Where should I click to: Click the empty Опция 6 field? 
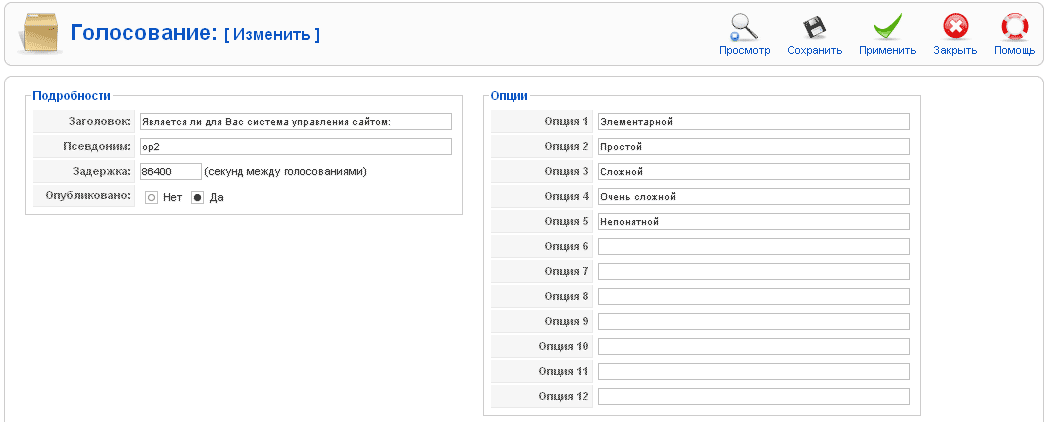753,247
